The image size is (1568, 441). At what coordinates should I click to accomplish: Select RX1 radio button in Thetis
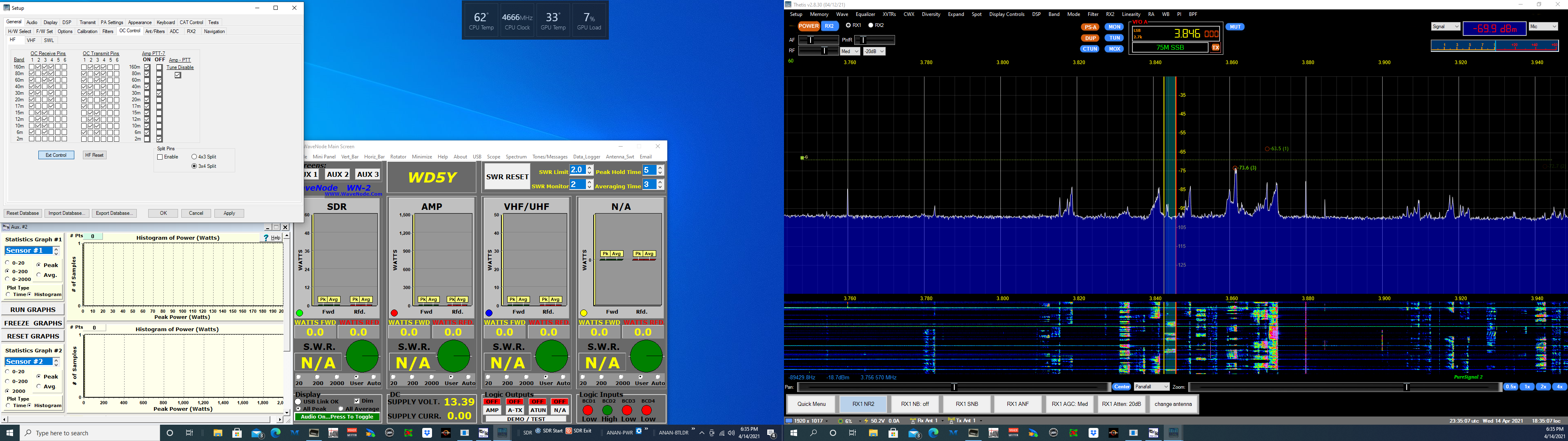[x=849, y=26]
